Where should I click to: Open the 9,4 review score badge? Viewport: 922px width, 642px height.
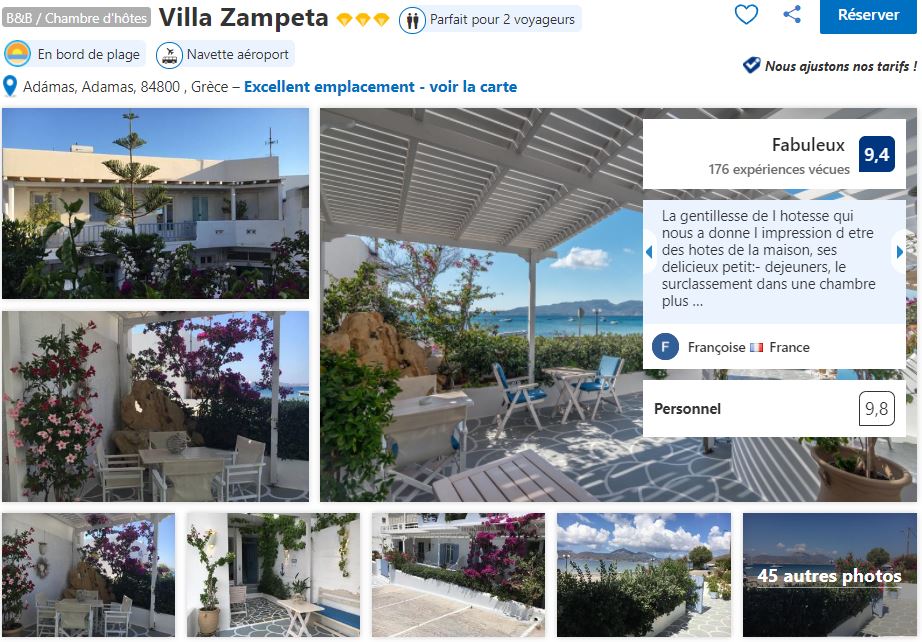click(877, 154)
